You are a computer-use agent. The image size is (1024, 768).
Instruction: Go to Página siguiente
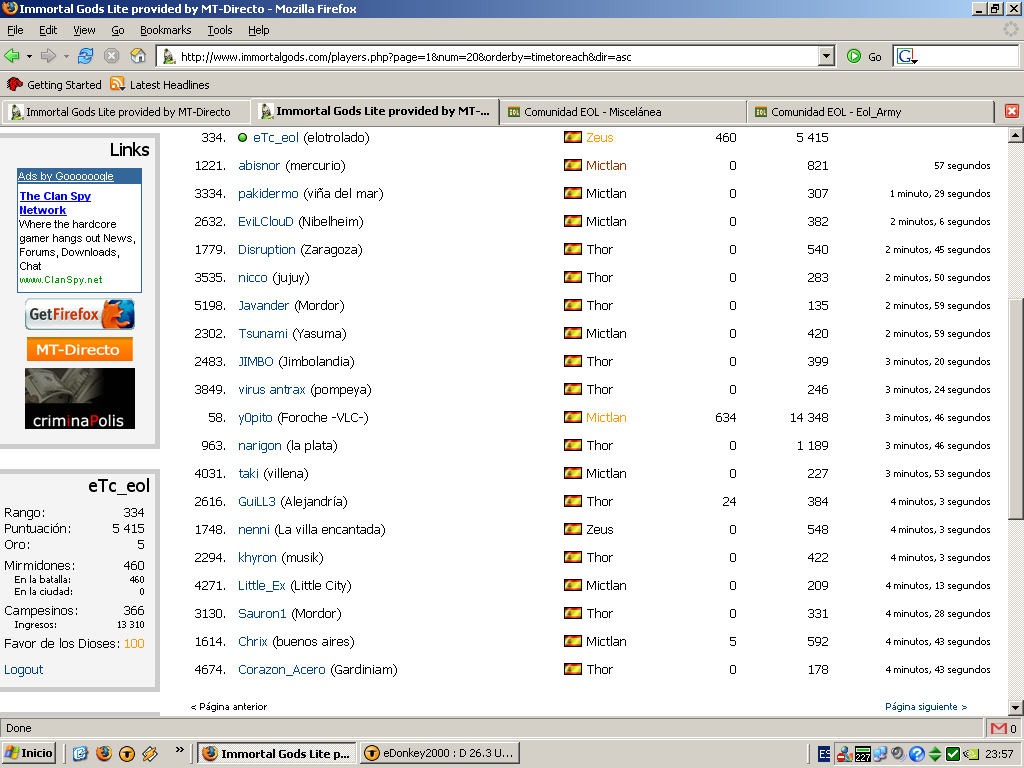[x=925, y=707]
